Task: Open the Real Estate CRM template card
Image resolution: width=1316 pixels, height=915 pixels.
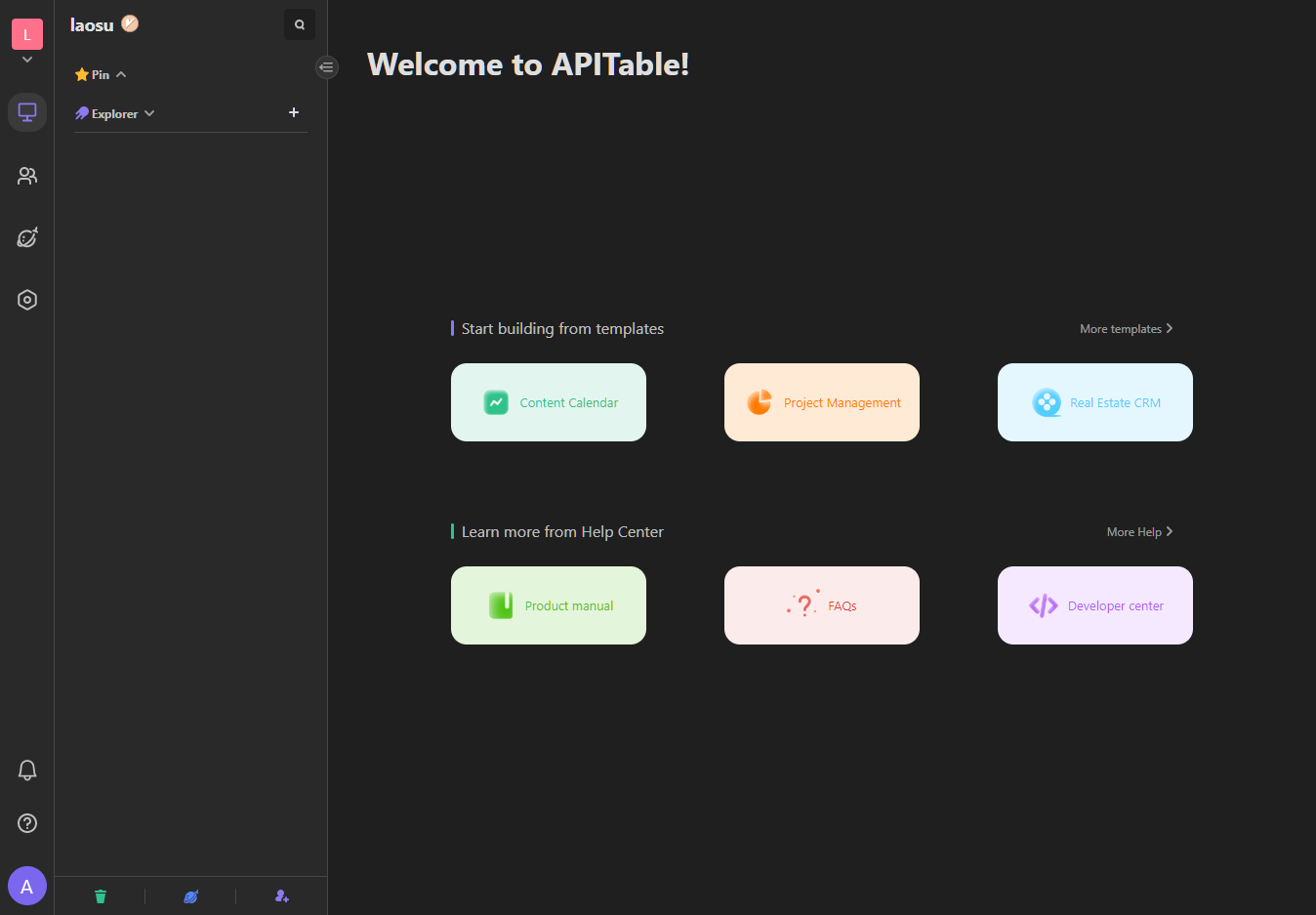Action: pyautogui.click(x=1095, y=402)
